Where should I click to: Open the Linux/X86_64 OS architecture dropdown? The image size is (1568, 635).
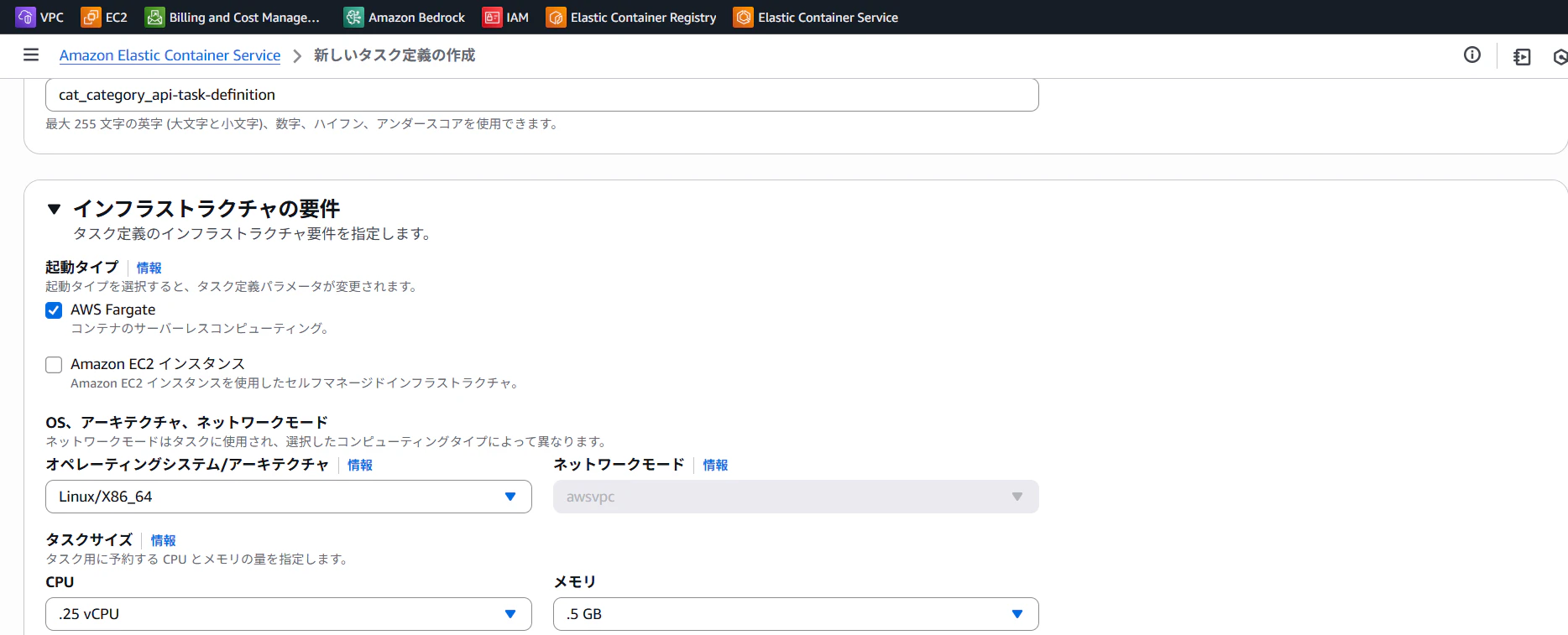[x=289, y=497]
